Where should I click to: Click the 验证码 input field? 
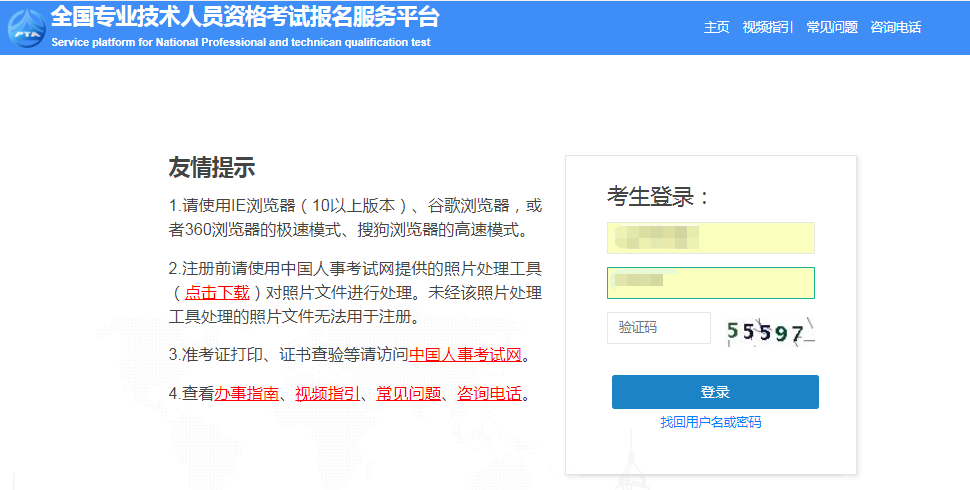point(659,327)
